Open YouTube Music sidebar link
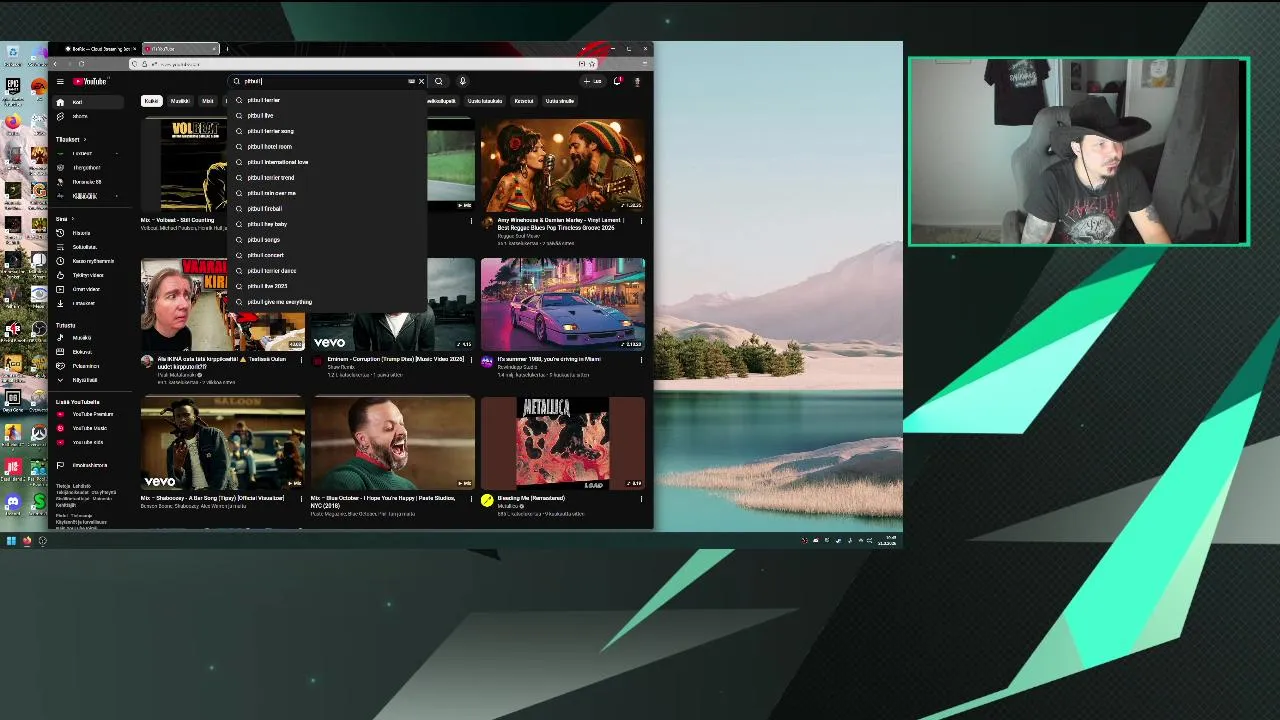 (x=88, y=428)
